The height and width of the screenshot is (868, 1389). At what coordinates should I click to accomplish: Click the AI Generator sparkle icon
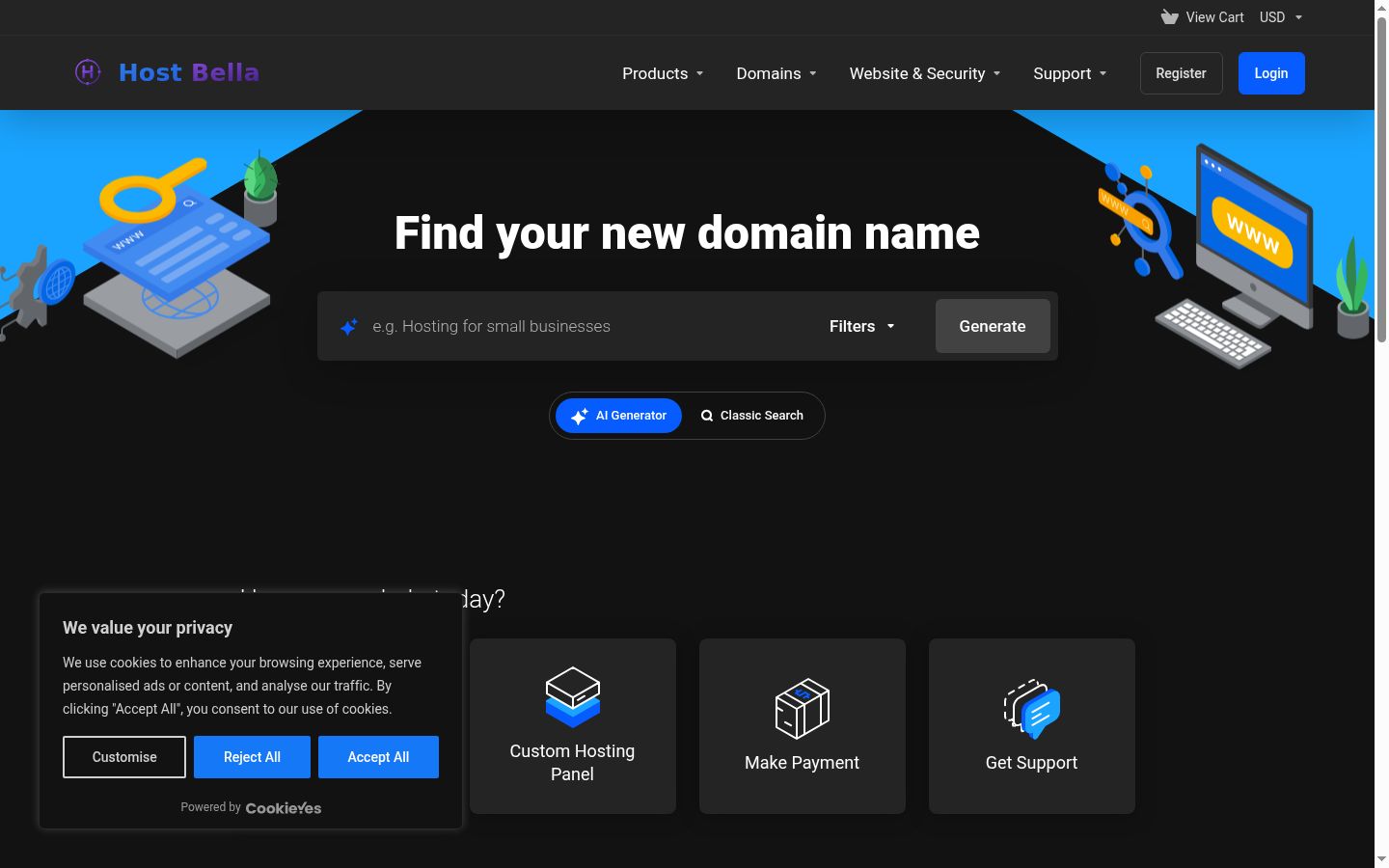pos(579,416)
